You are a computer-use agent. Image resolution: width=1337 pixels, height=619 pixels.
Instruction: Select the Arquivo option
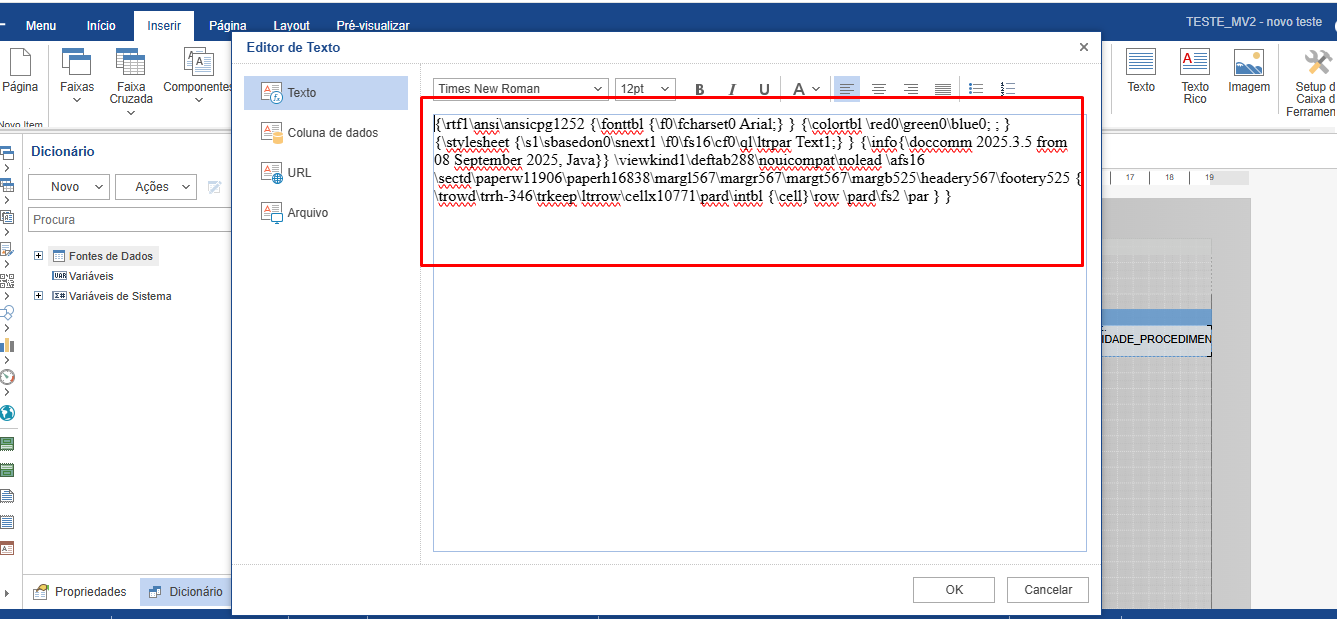307,213
